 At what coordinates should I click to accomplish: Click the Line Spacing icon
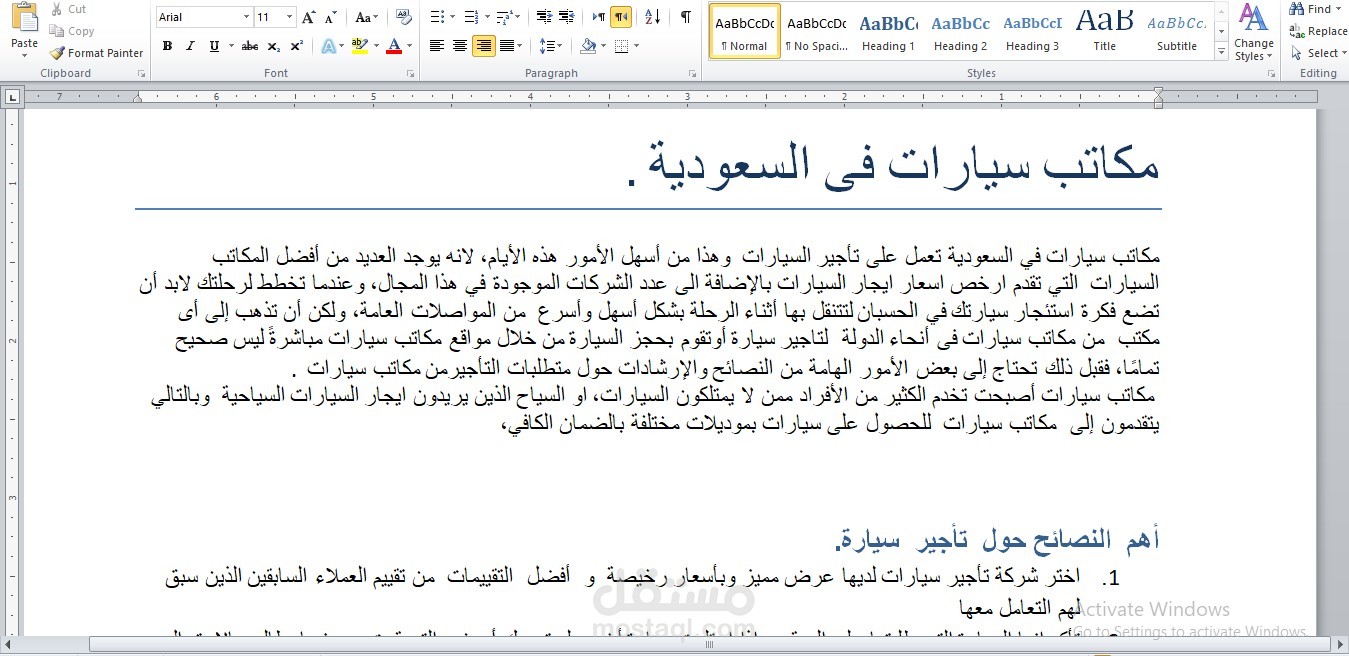tap(546, 46)
